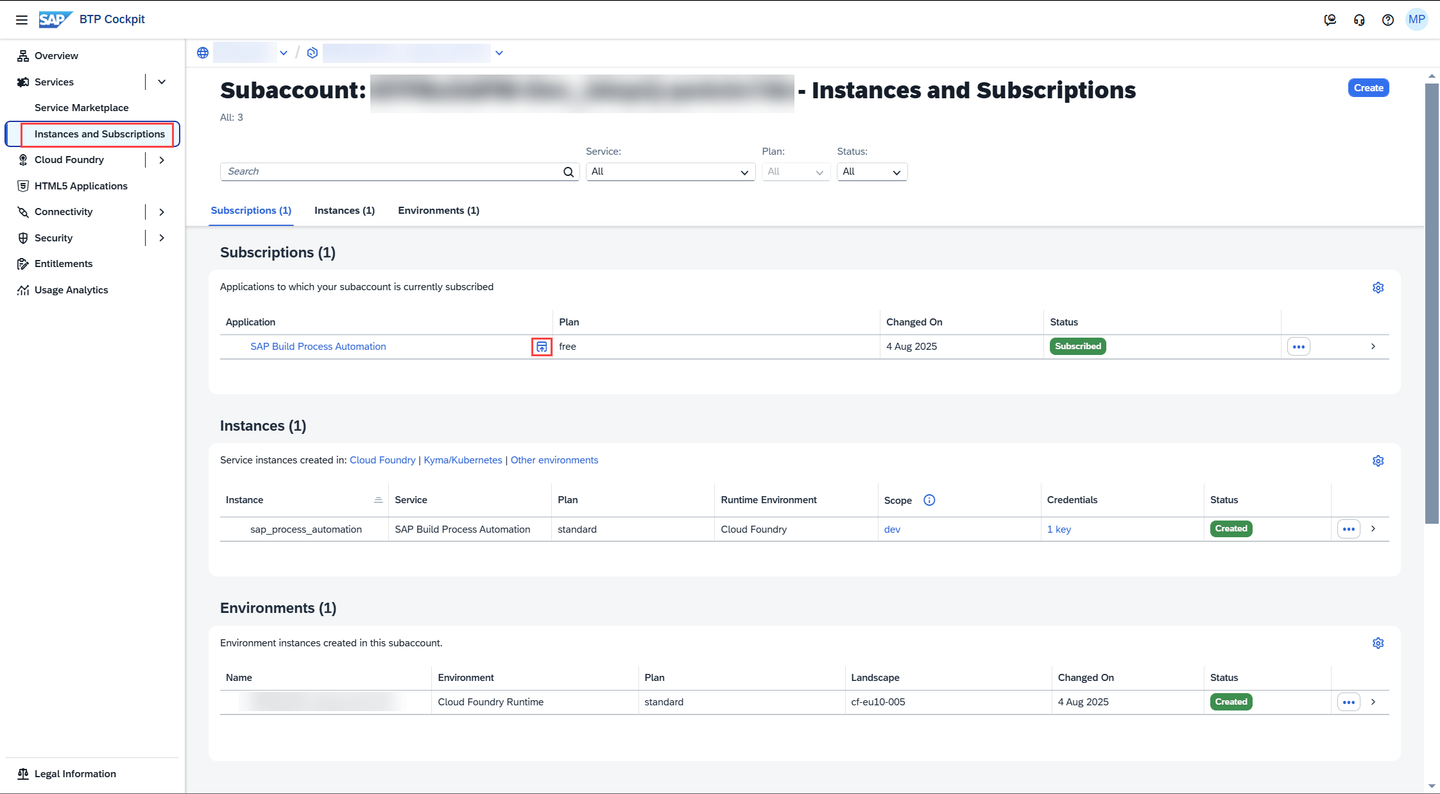Click the subaccount icon in the breadcrumb
This screenshot has height=794, width=1440.
click(x=312, y=53)
